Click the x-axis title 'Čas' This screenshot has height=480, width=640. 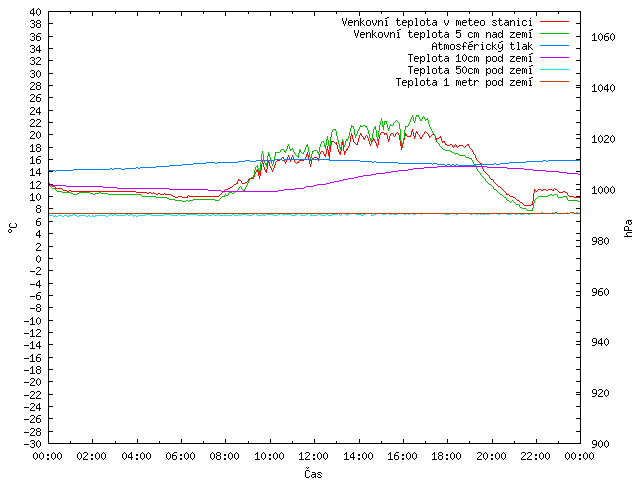[x=313, y=473]
